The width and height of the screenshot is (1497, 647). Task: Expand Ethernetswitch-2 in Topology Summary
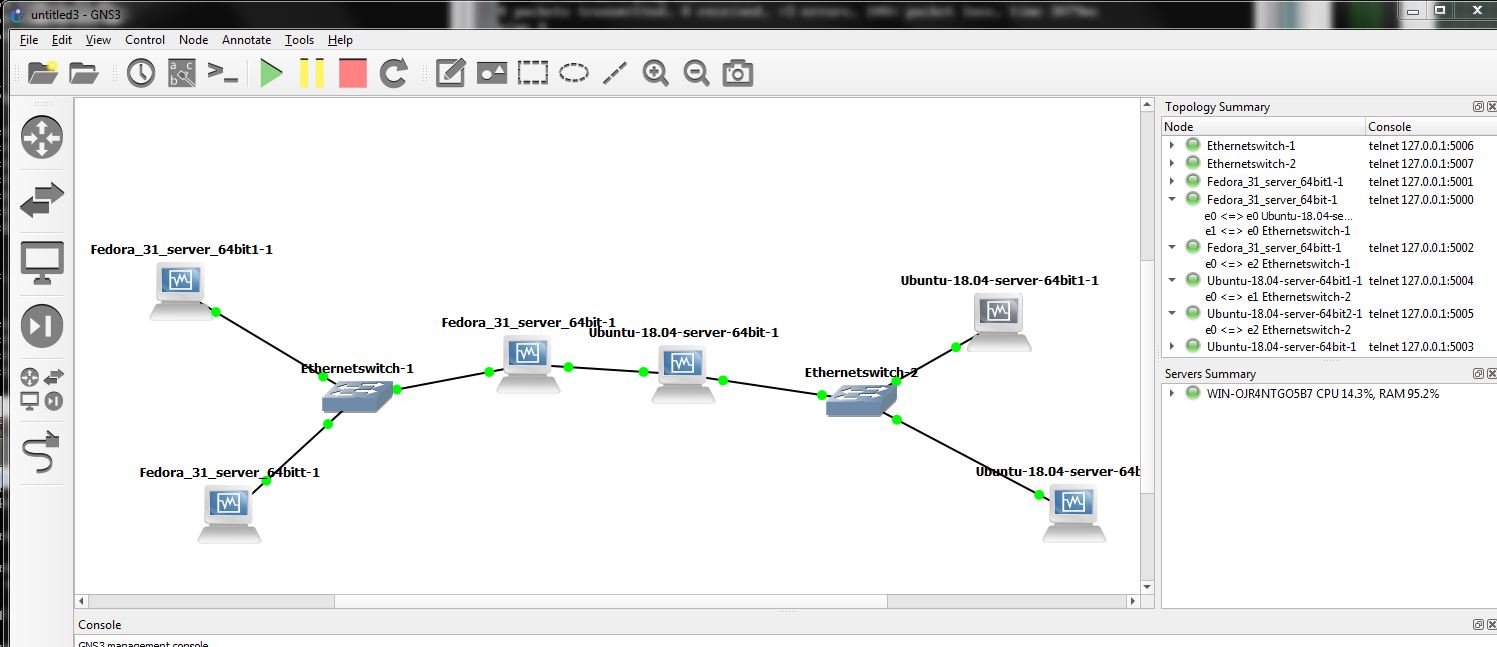pos(1172,164)
